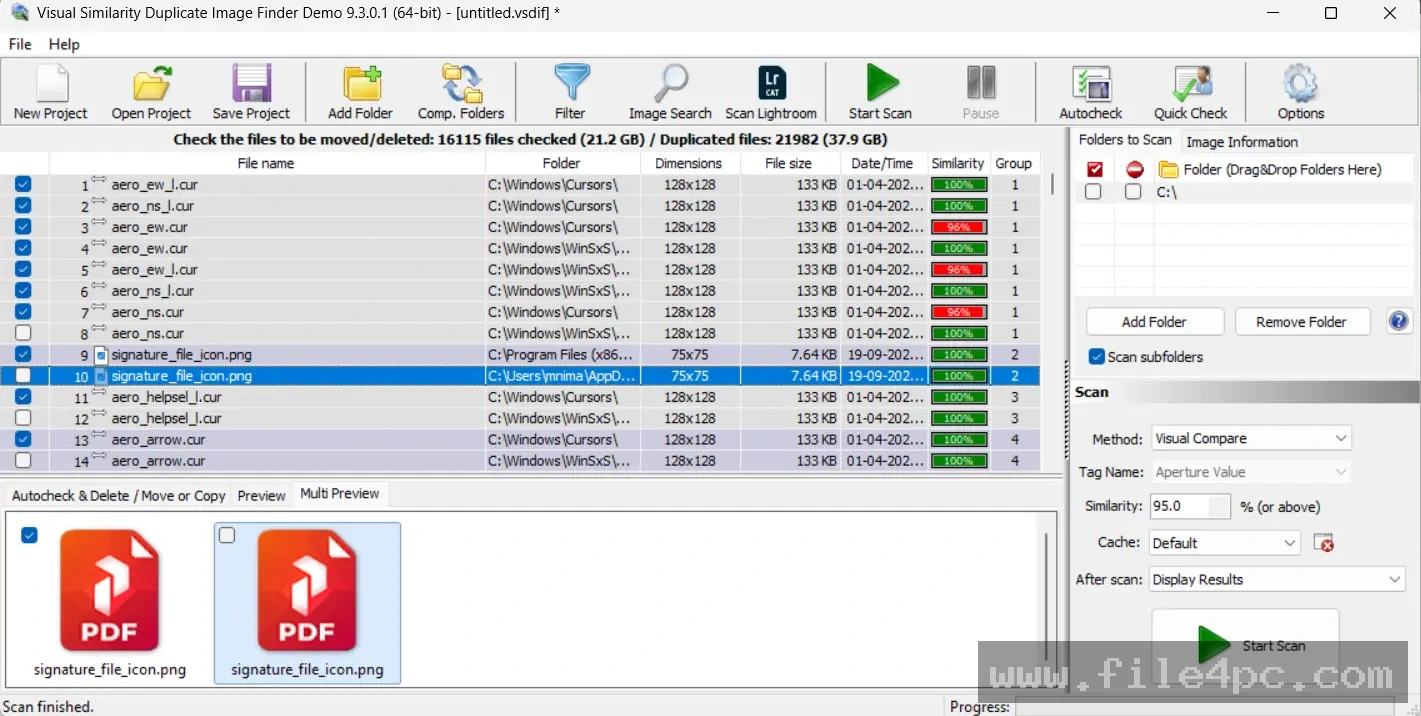Click the Remove Folder button
This screenshot has height=716, width=1421.
(1301, 322)
